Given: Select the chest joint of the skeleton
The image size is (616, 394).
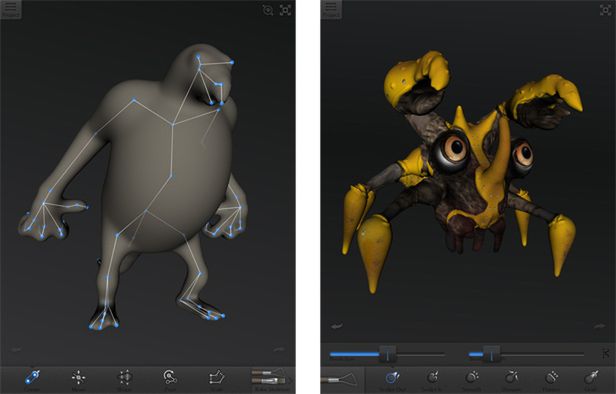Looking at the screenshot, I should (x=173, y=125).
